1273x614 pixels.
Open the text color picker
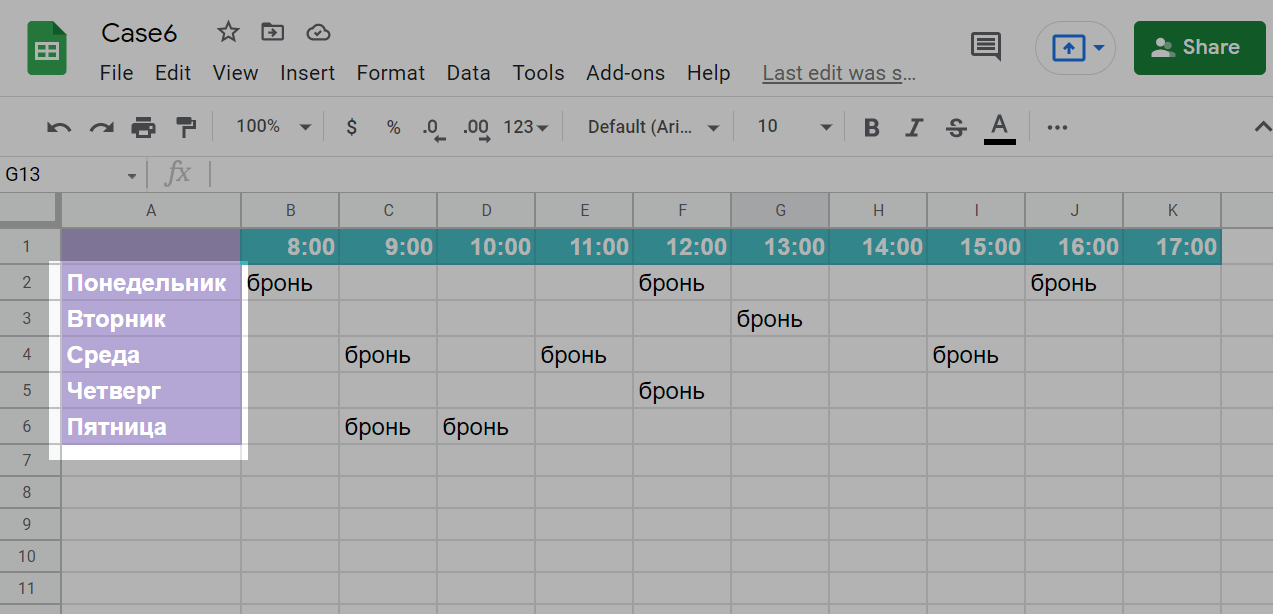coord(999,127)
